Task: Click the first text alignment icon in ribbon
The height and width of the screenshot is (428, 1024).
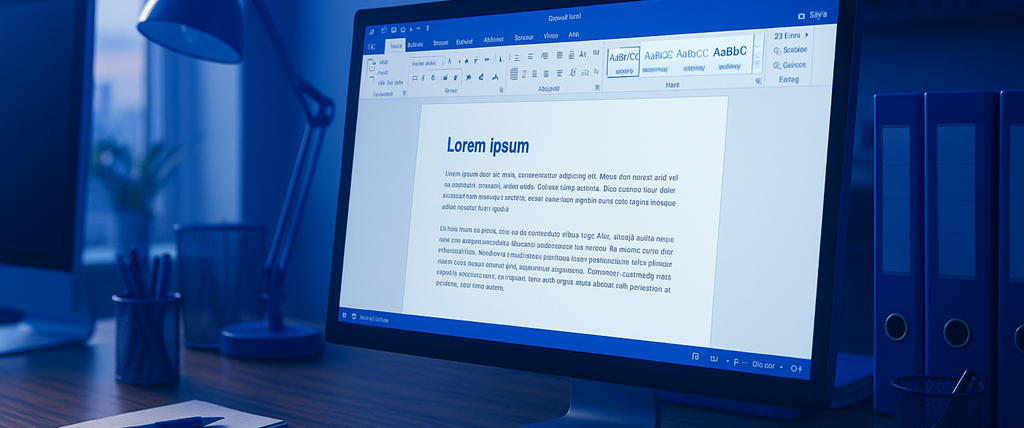Action: [515, 72]
